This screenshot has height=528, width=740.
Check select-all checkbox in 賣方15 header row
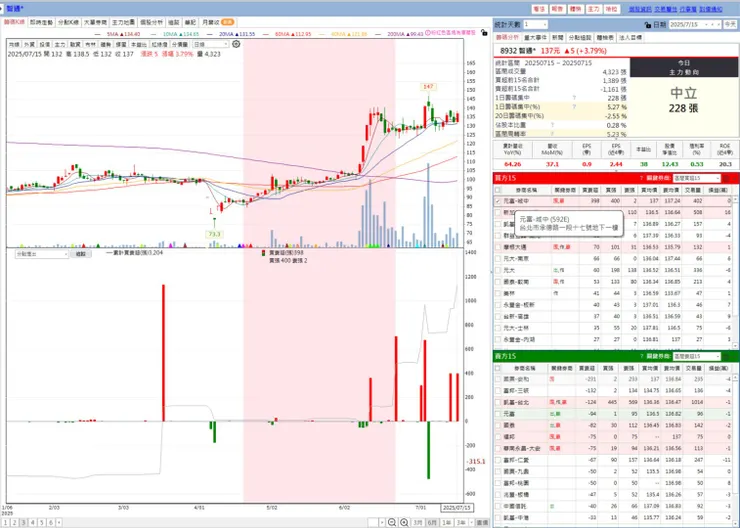tap(498, 368)
